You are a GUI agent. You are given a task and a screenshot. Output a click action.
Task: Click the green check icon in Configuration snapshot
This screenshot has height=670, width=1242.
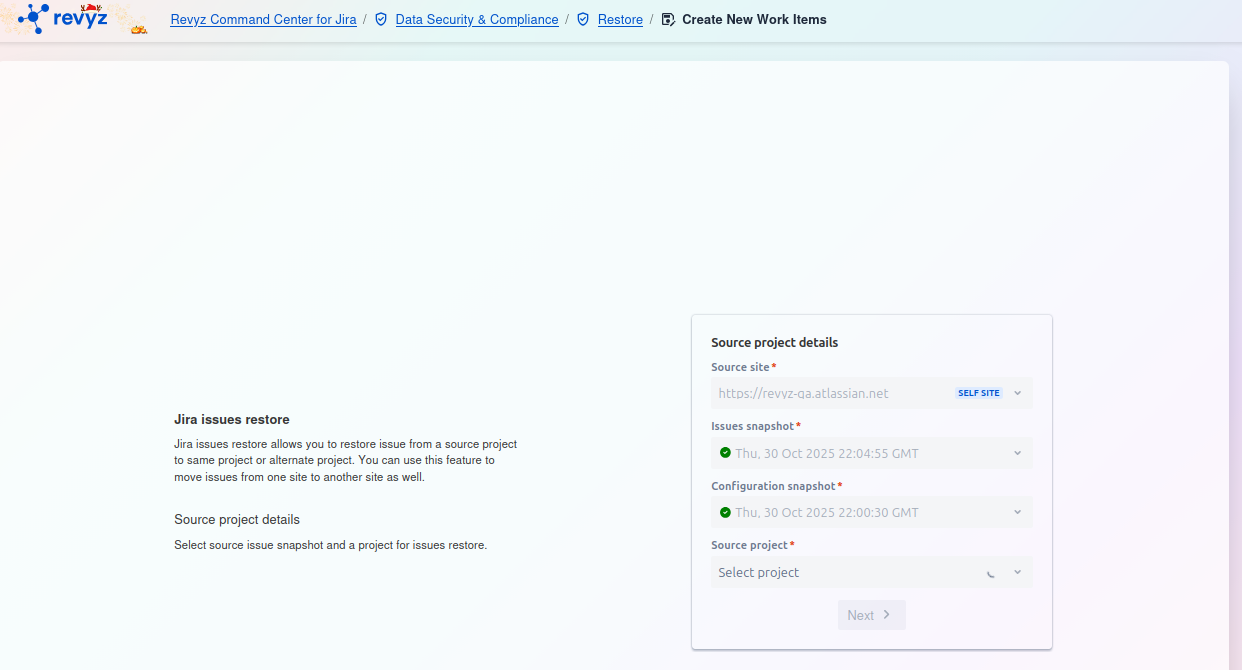click(x=725, y=512)
